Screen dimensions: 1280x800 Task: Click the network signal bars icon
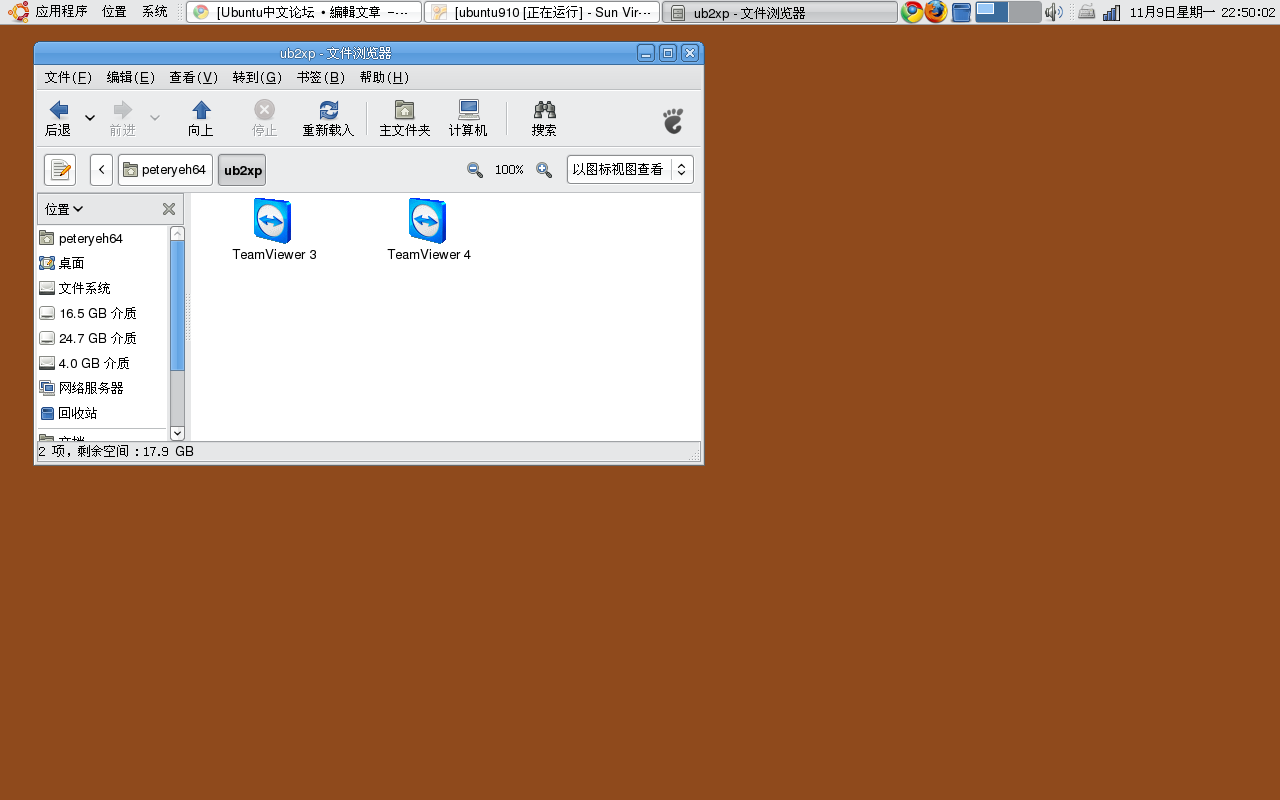click(1111, 12)
